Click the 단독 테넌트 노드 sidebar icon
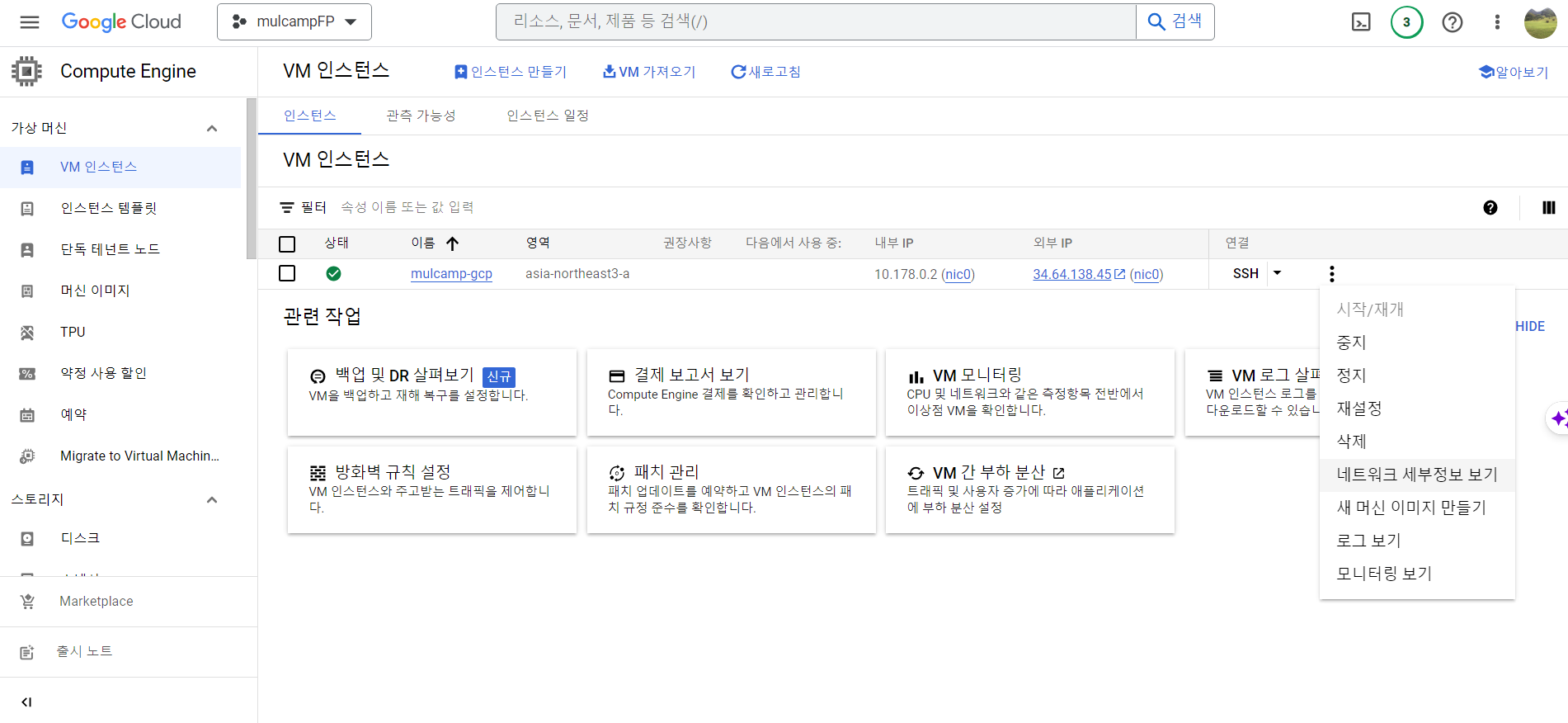The image size is (1568, 723). 27,250
